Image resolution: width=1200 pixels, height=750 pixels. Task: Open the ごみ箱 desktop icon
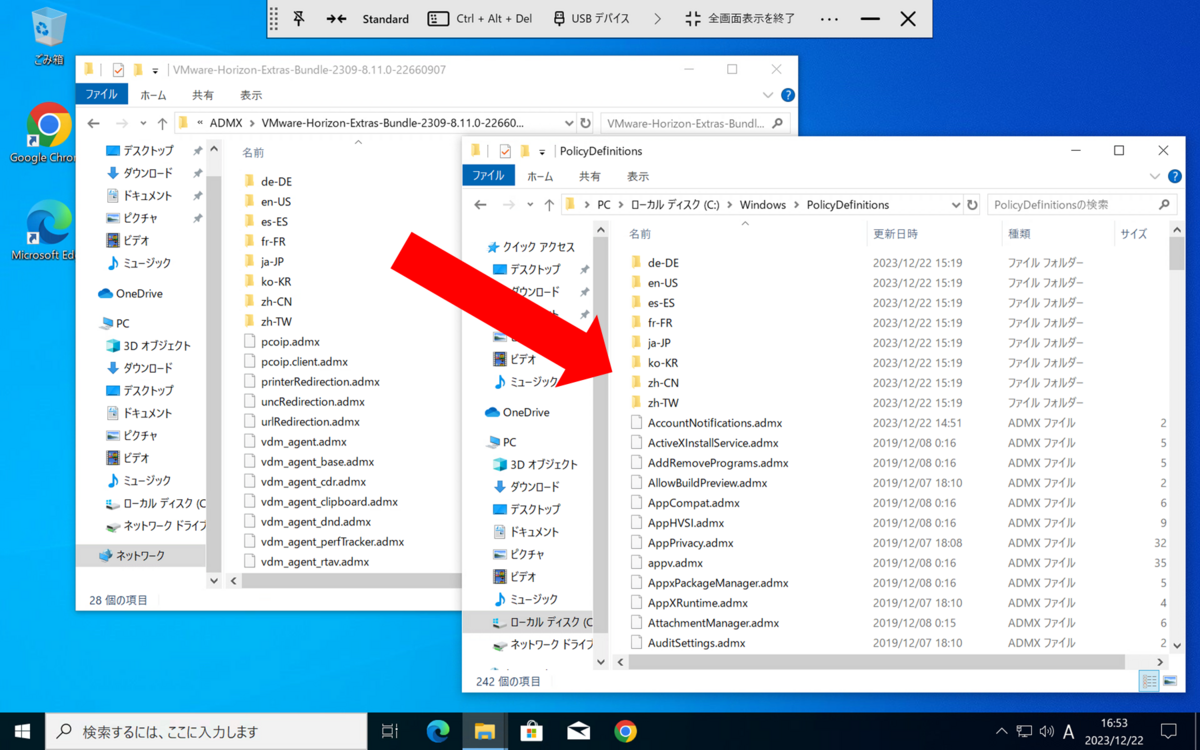(48, 36)
